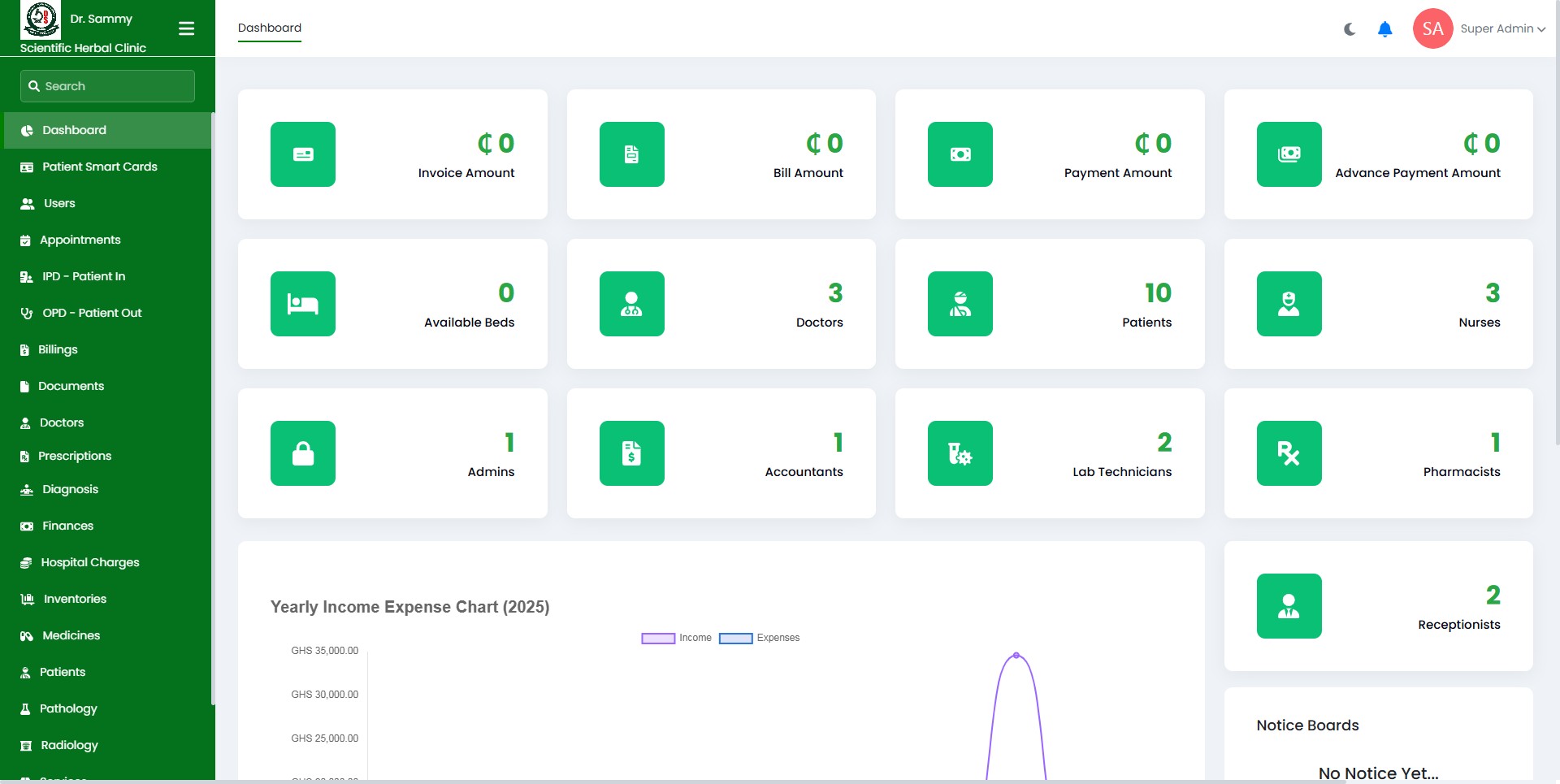Expand the Finances sidebar section
The height and width of the screenshot is (784, 1560).
(67, 526)
